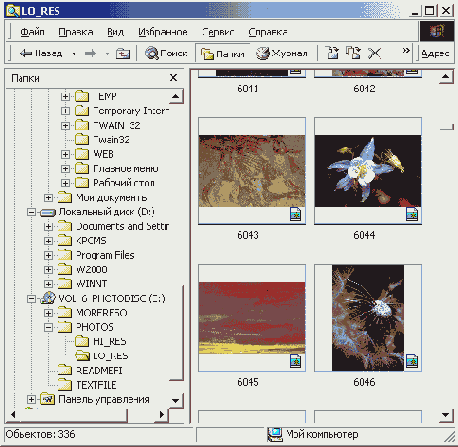458x447 pixels.
Task: Collapse Local disk (D:) tree node
Action: tap(31, 212)
